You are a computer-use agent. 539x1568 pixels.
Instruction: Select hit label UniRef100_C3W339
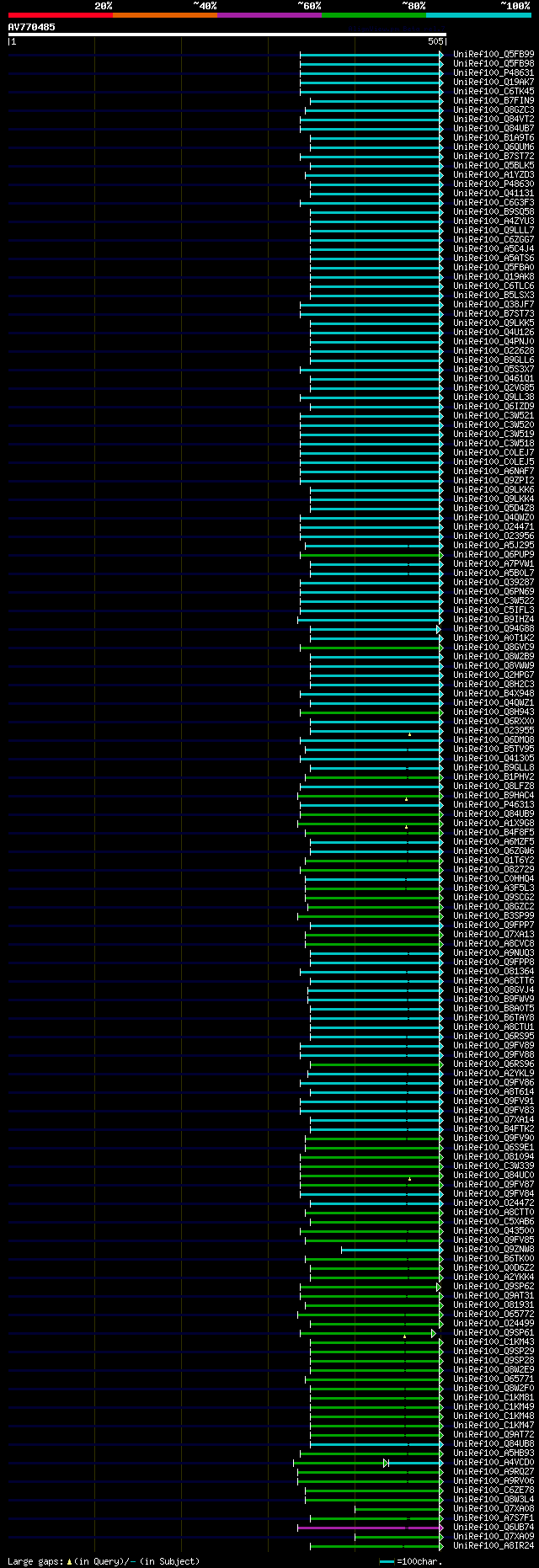[x=494, y=1165]
